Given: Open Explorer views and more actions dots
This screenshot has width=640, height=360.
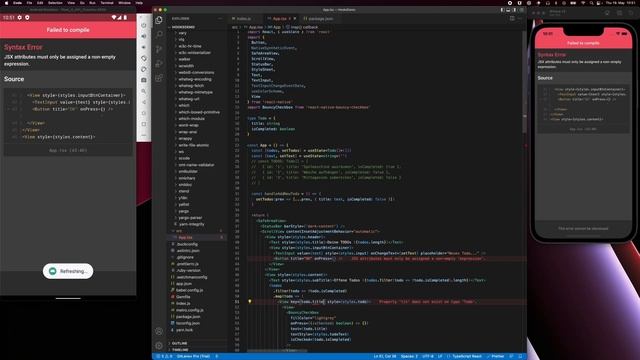Looking at the screenshot, I should [x=220, y=18].
